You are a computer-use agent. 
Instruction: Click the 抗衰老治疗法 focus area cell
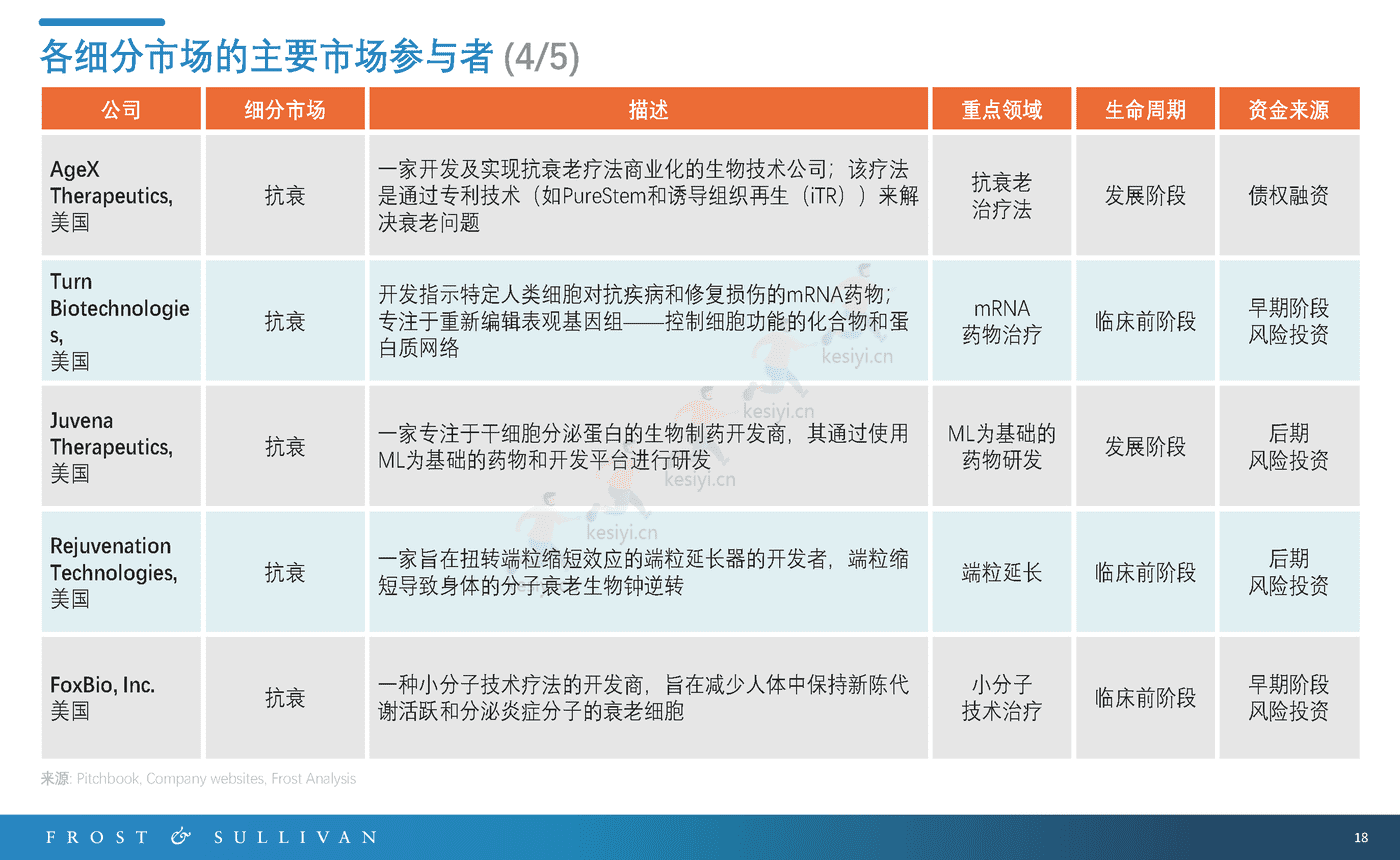(x=1001, y=195)
